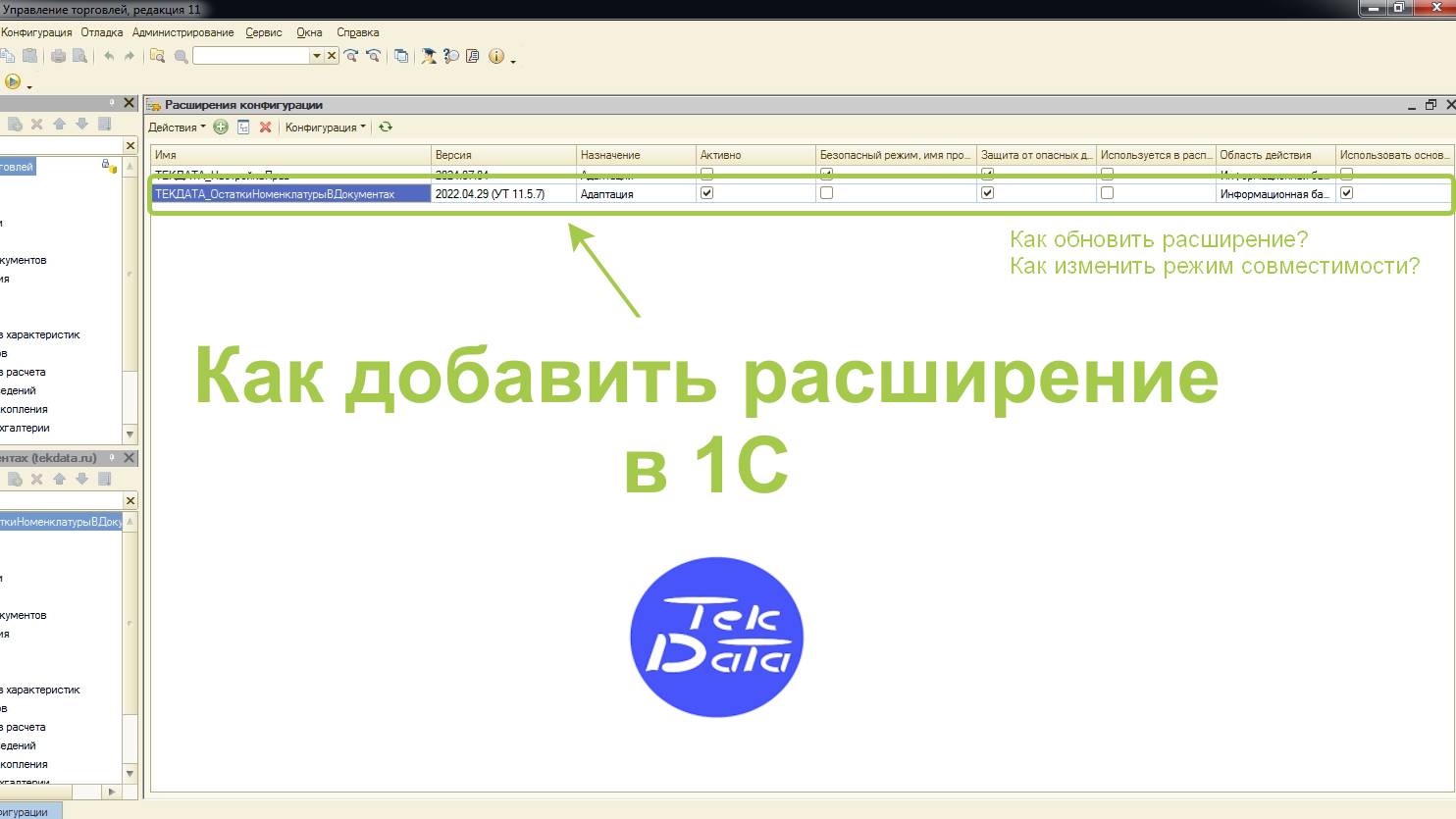Open the Окна menu
Image resolution: width=1456 pixels, height=819 pixels.
[x=309, y=32]
